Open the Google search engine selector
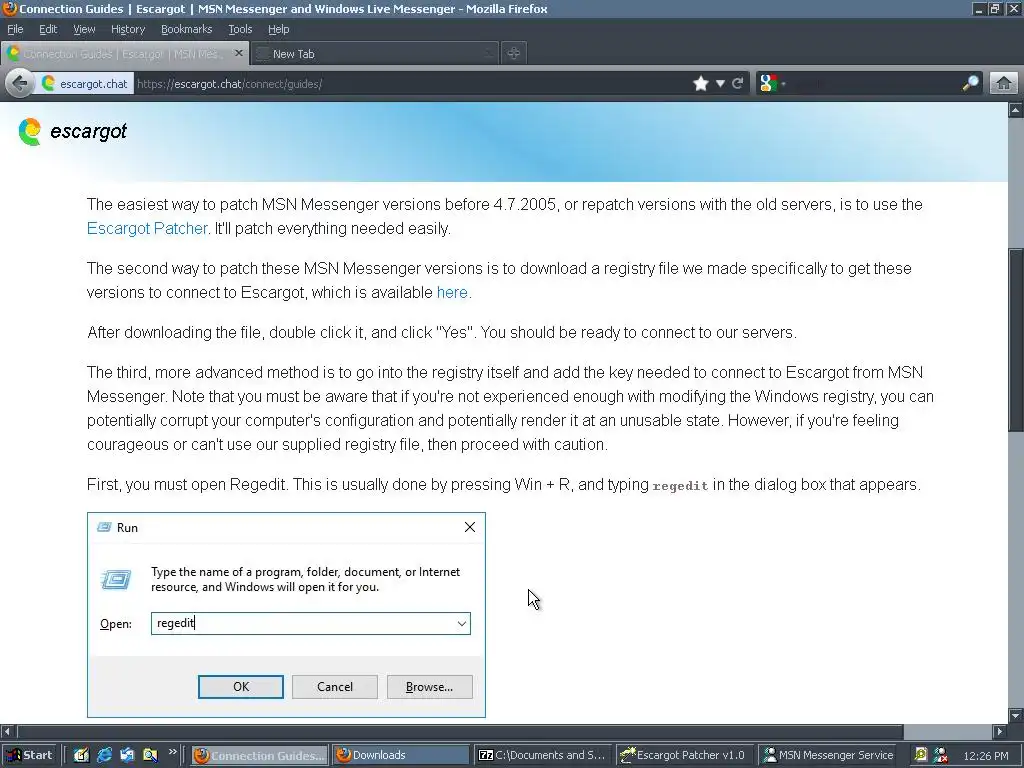Image resolution: width=1024 pixels, height=768 pixels. coord(772,84)
